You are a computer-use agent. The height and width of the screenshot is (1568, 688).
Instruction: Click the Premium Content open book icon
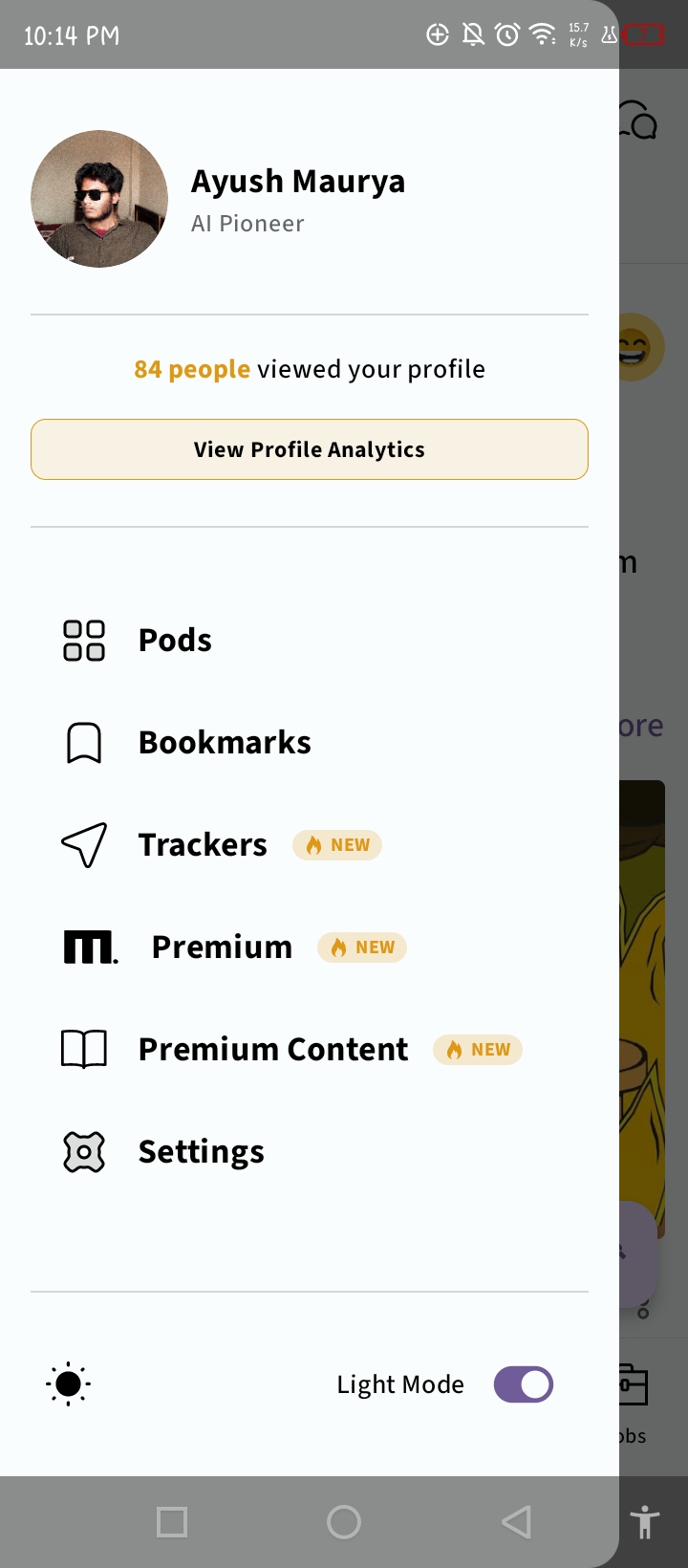84,1050
